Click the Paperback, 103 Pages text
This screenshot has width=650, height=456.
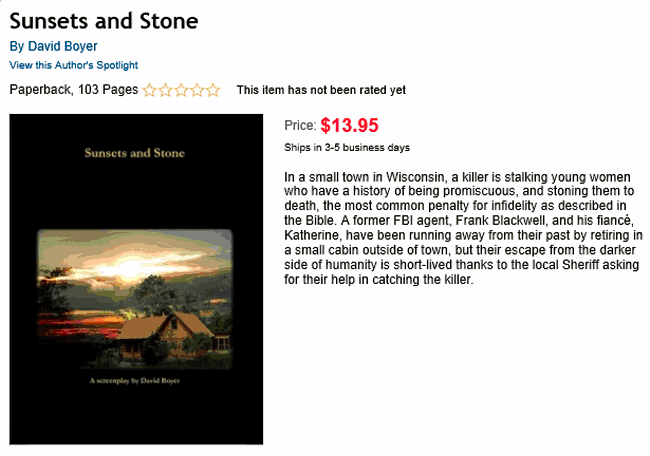tap(74, 90)
